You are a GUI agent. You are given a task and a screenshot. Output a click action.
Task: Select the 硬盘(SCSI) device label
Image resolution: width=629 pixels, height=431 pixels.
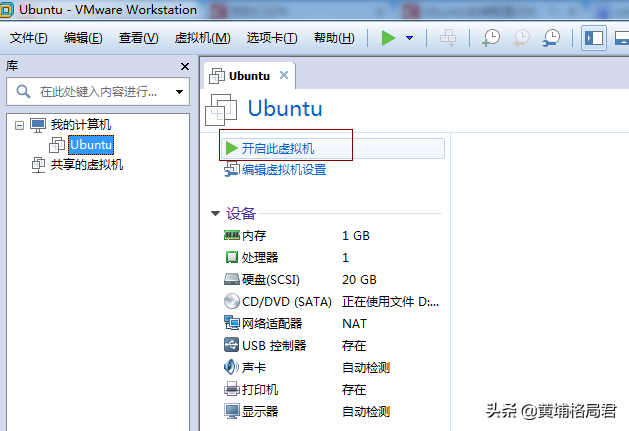(271, 280)
